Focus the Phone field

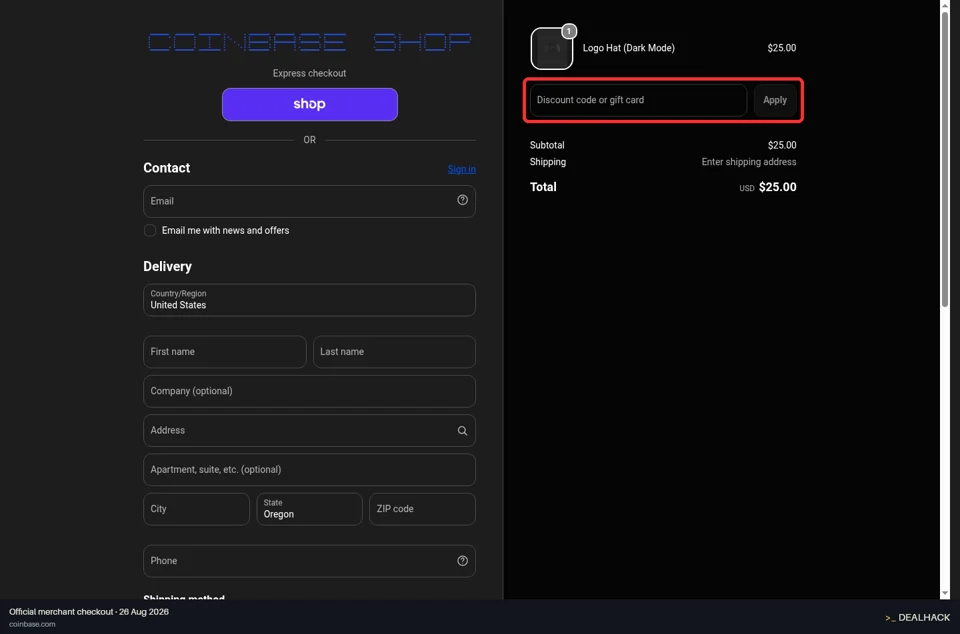(309, 561)
